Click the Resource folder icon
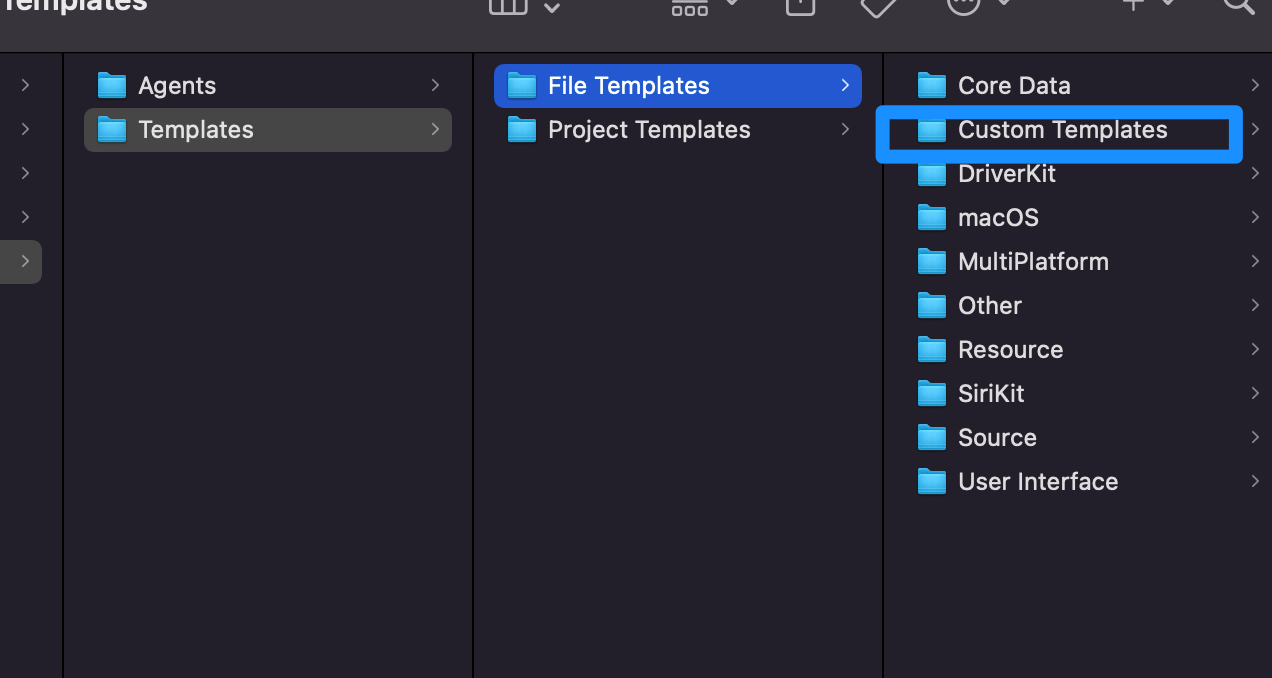Screen dimensions: 1272x678 tap(932, 350)
